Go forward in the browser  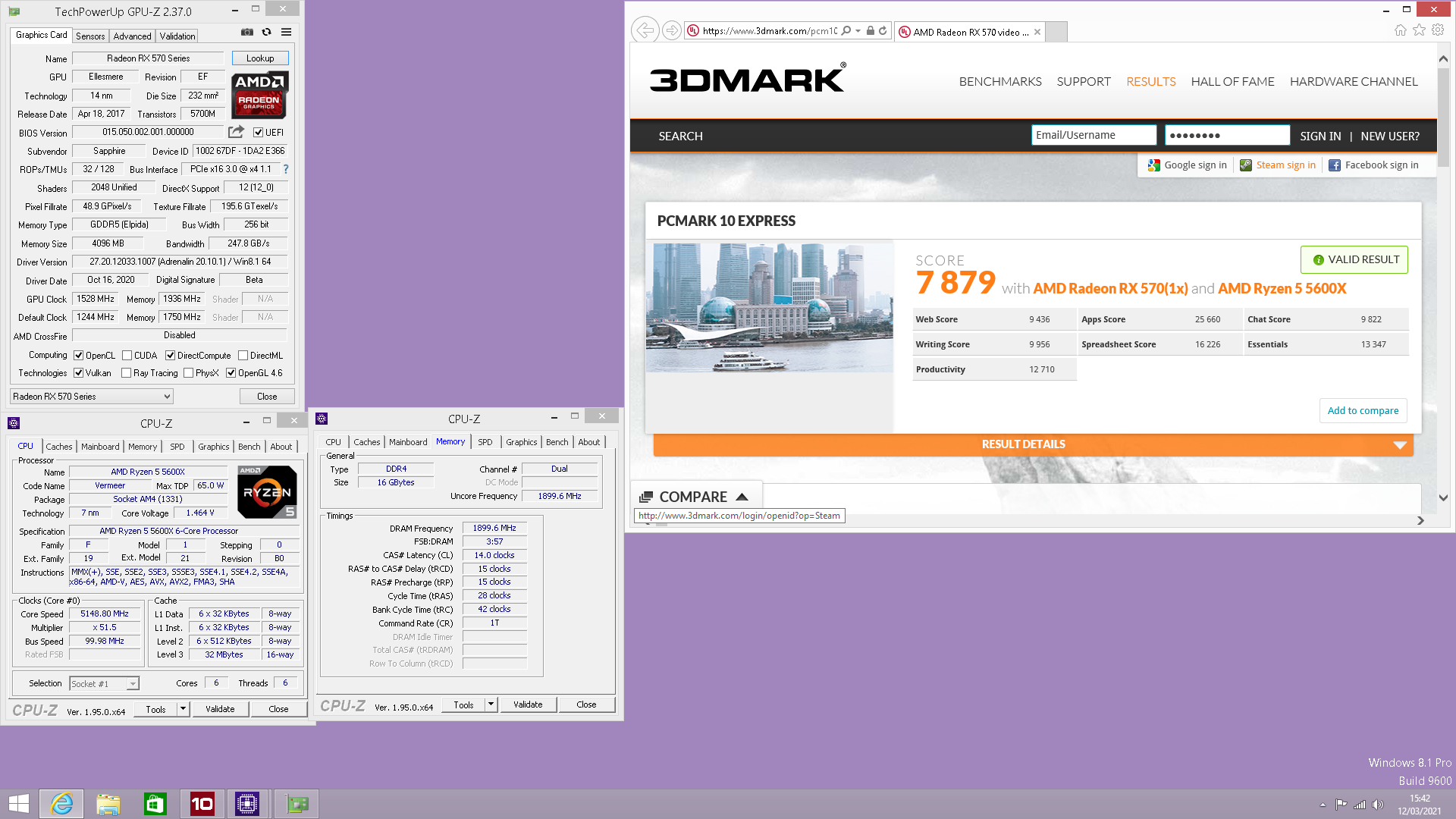[671, 30]
